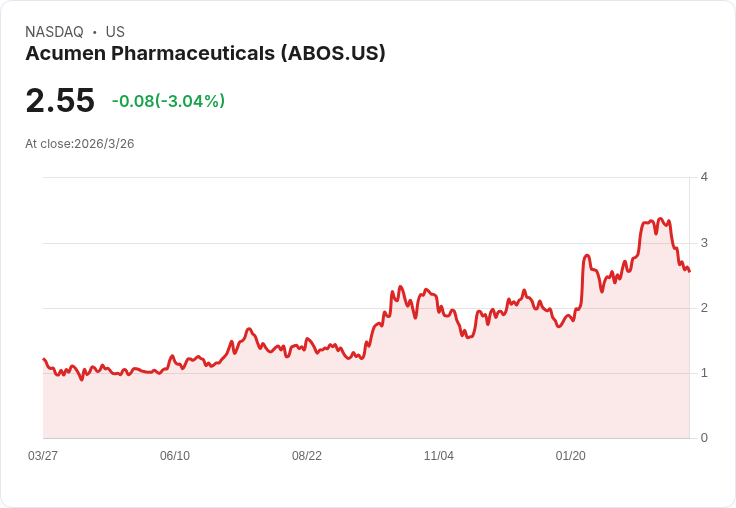Click the 4 y-axis value label
This screenshot has width=736, height=508.
tap(704, 177)
